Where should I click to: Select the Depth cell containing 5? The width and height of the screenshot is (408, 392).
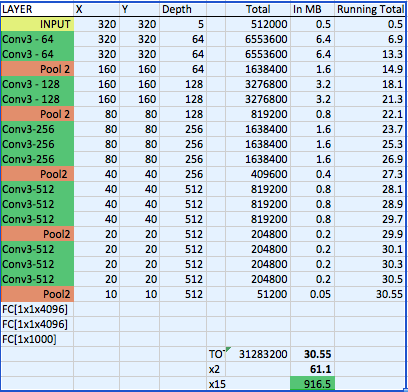[183, 24]
